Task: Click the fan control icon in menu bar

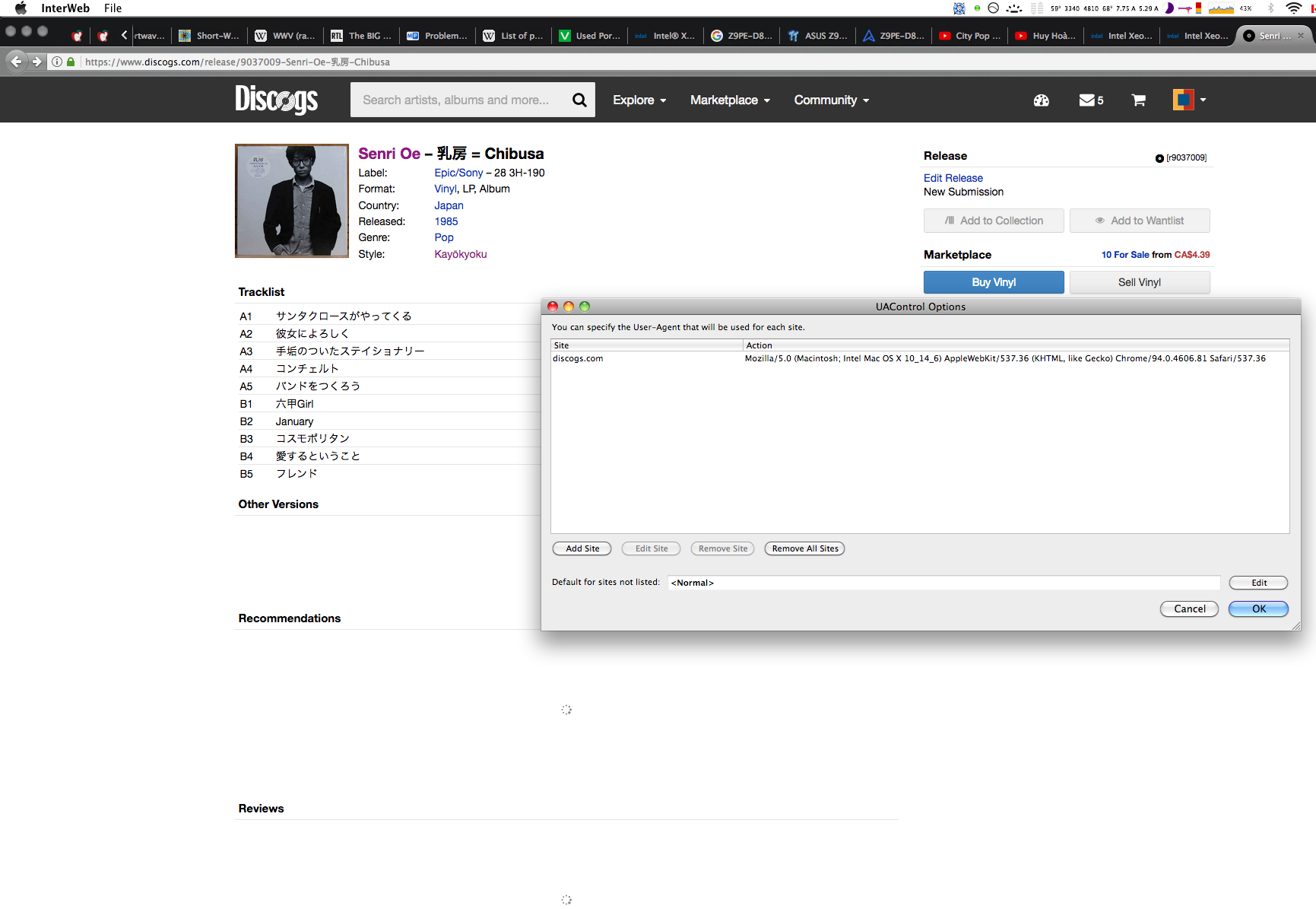Action: (x=959, y=8)
